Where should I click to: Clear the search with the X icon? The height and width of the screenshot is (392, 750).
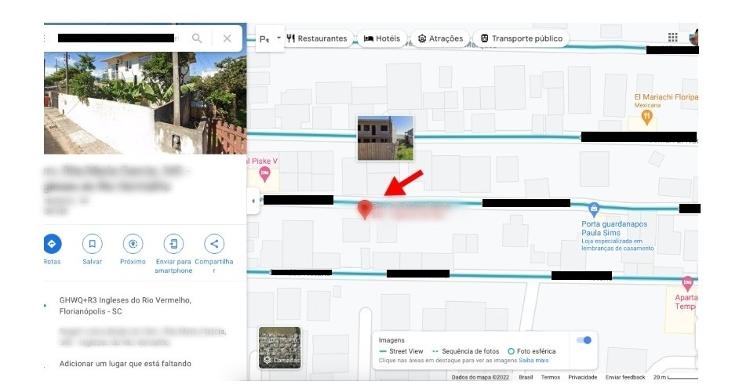point(227,38)
